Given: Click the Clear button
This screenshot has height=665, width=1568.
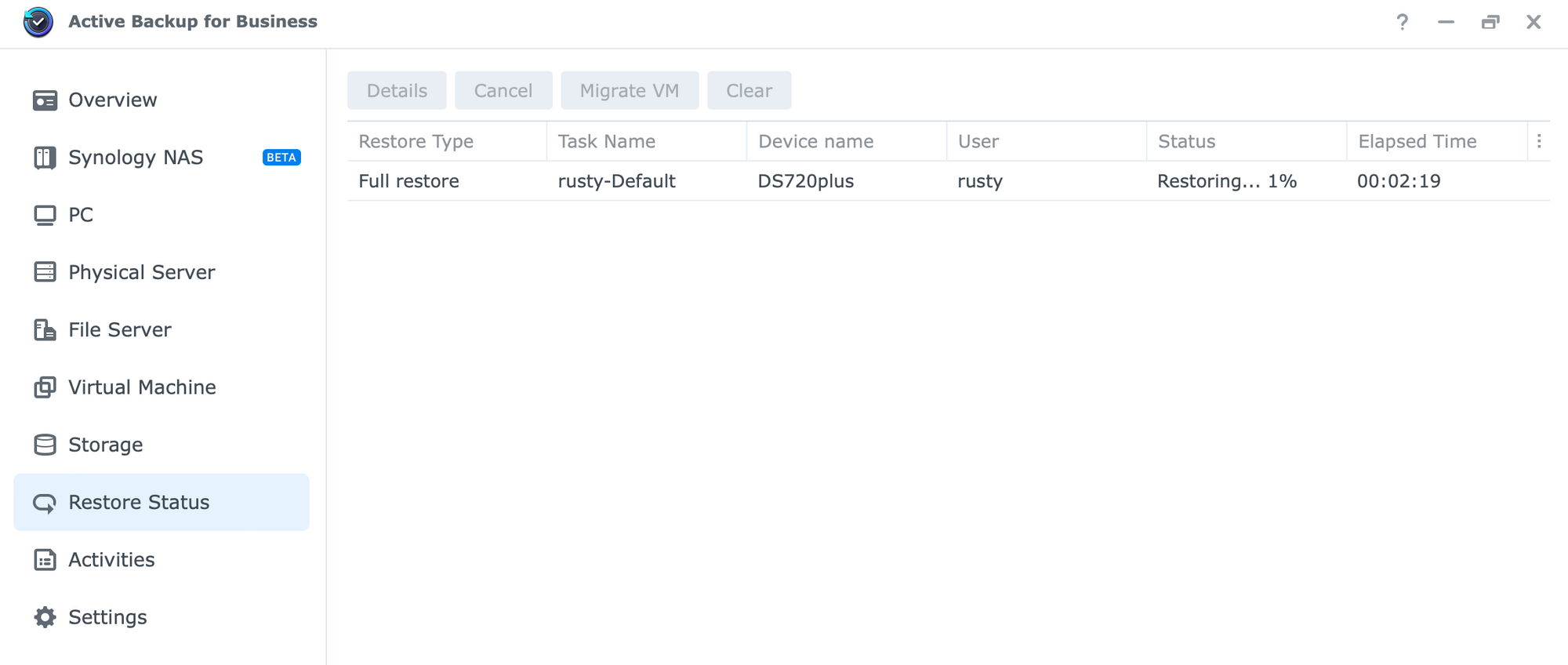Looking at the screenshot, I should coord(749,90).
